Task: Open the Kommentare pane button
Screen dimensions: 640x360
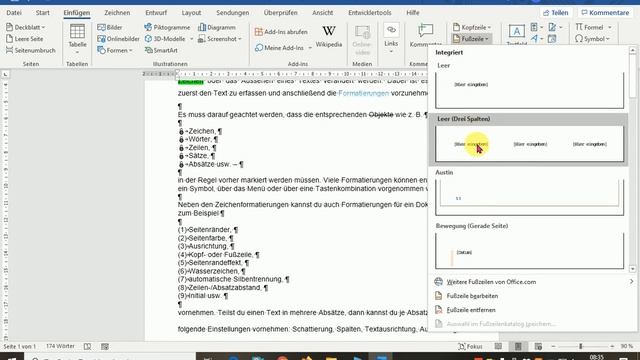Action: pyautogui.click(x=605, y=13)
